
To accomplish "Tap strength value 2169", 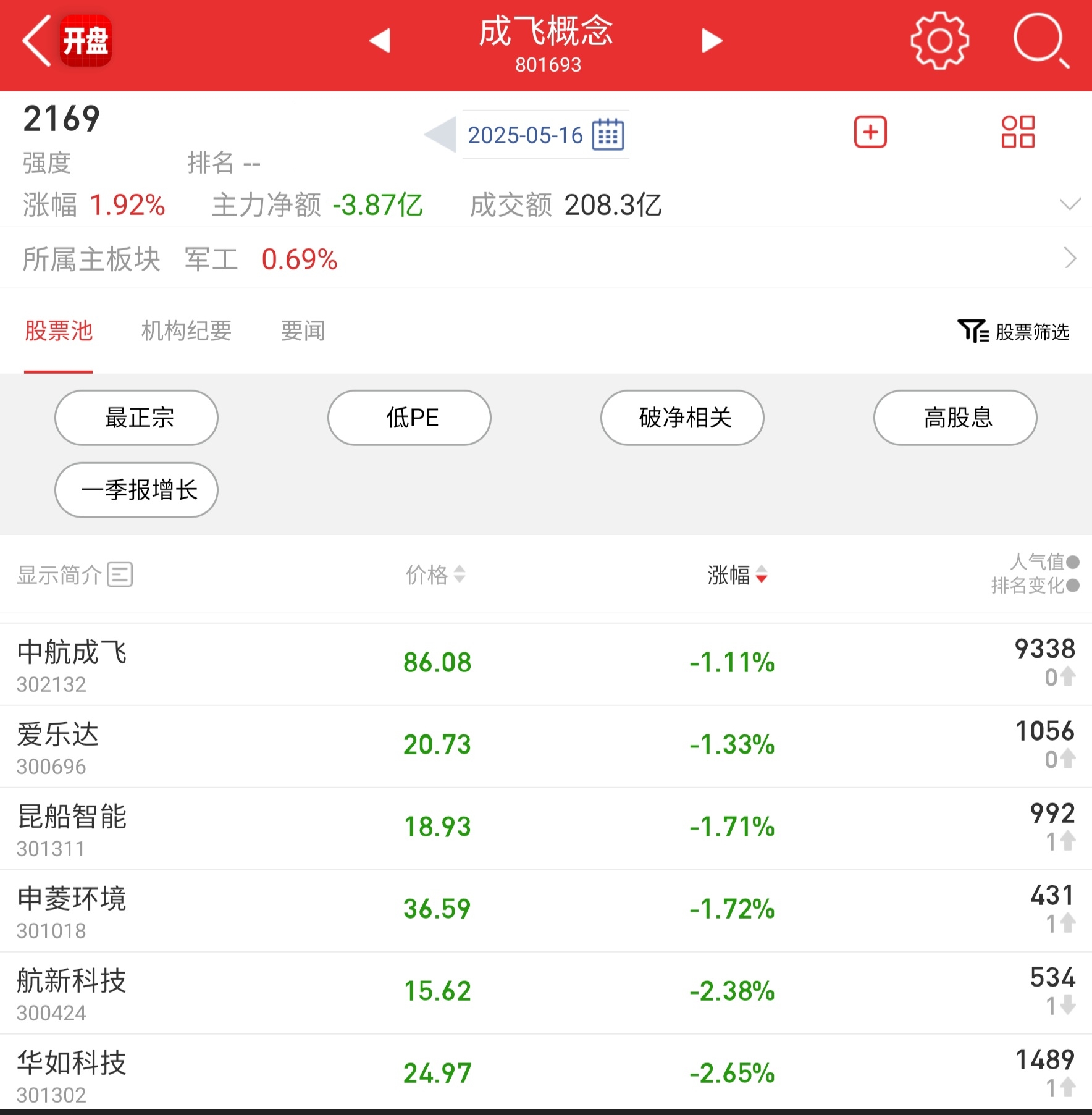I will pyautogui.click(x=61, y=119).
